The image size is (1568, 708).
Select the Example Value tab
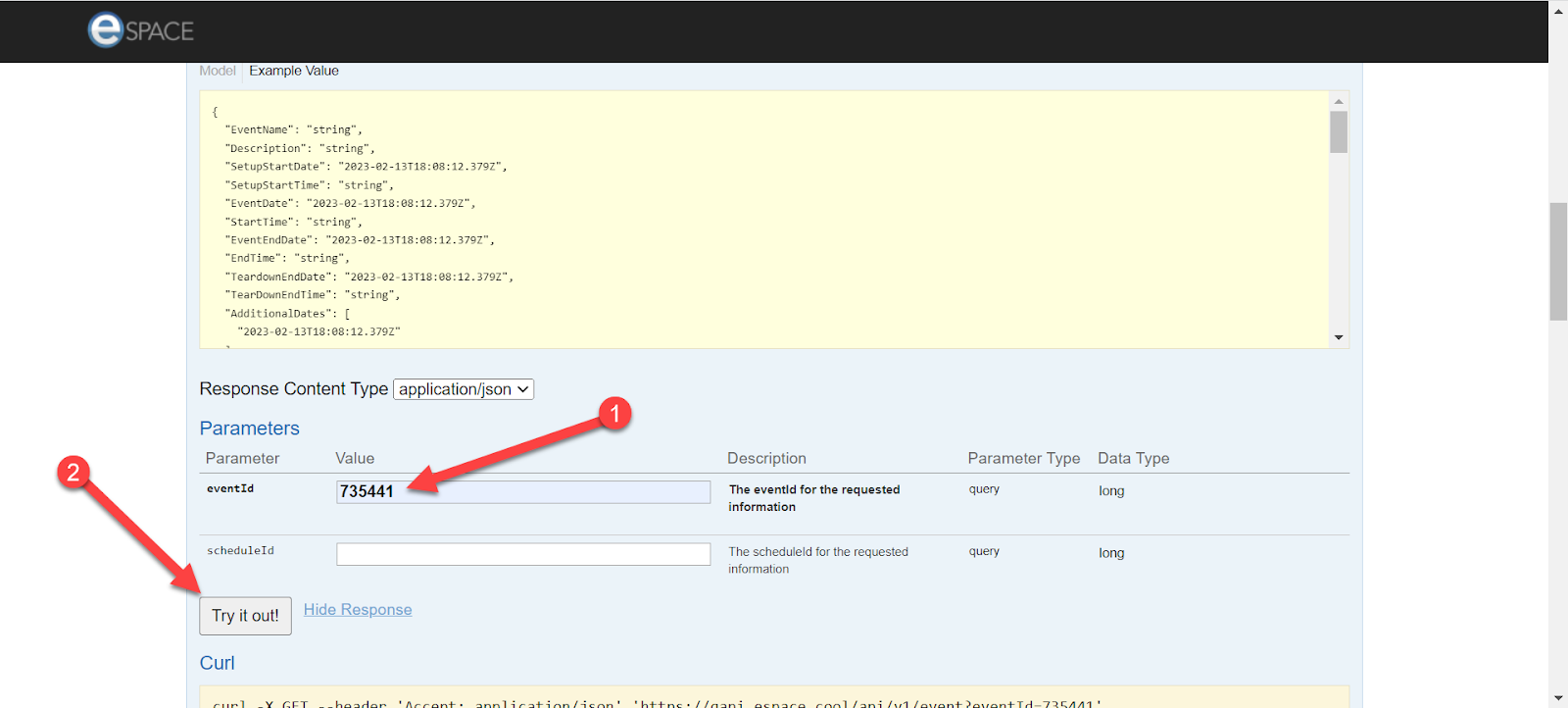click(294, 71)
